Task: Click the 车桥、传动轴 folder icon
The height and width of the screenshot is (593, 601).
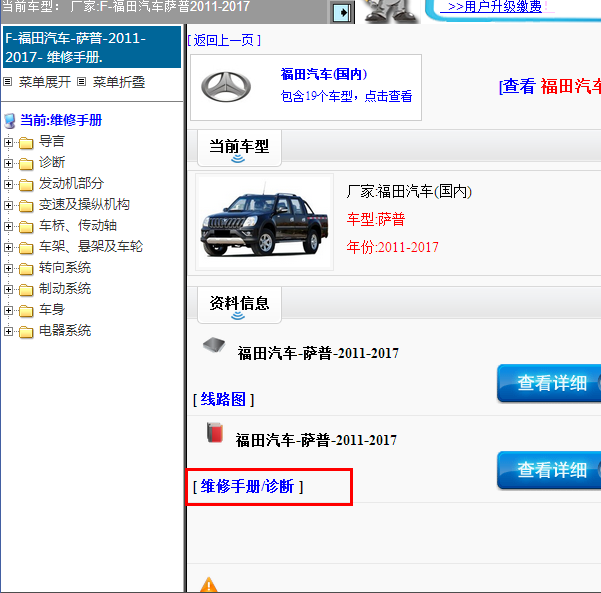Action: pos(26,227)
